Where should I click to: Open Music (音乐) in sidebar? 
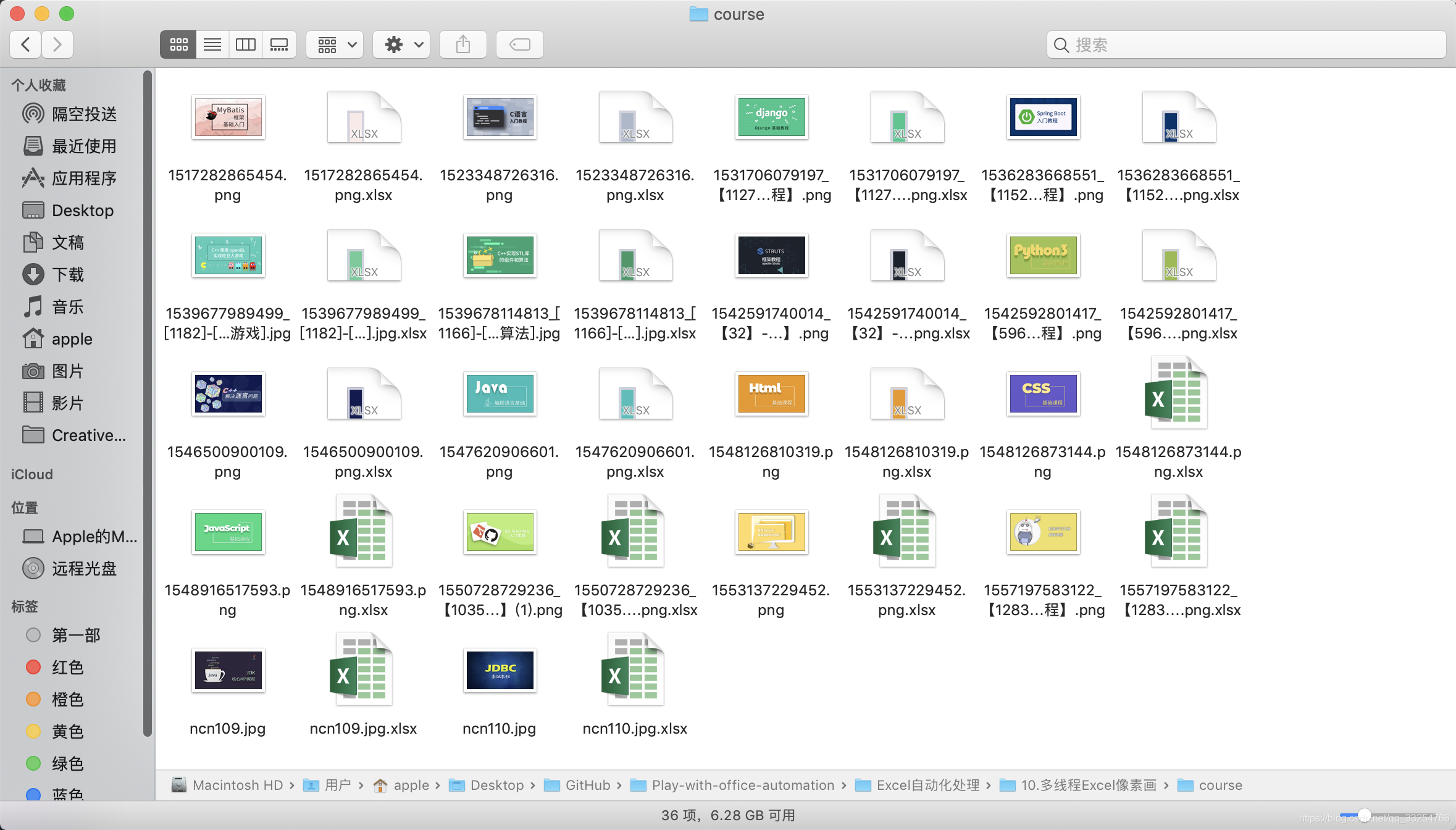point(53,306)
